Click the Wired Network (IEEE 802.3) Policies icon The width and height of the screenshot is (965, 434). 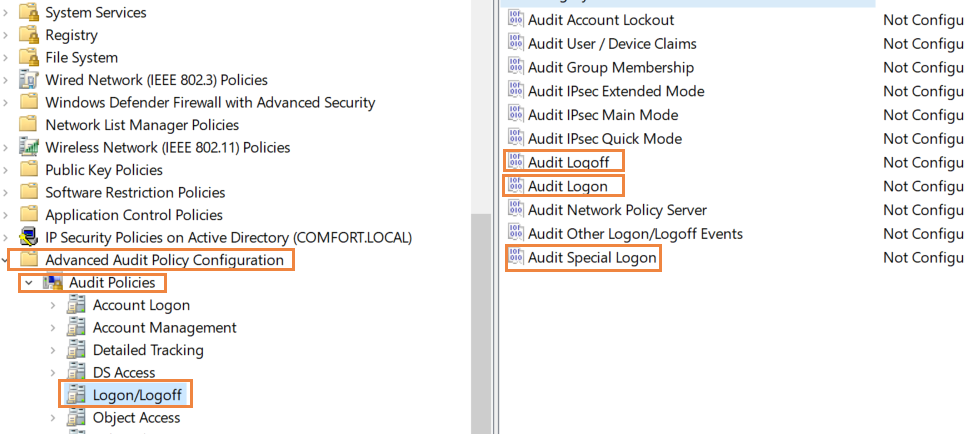[x=29, y=79]
